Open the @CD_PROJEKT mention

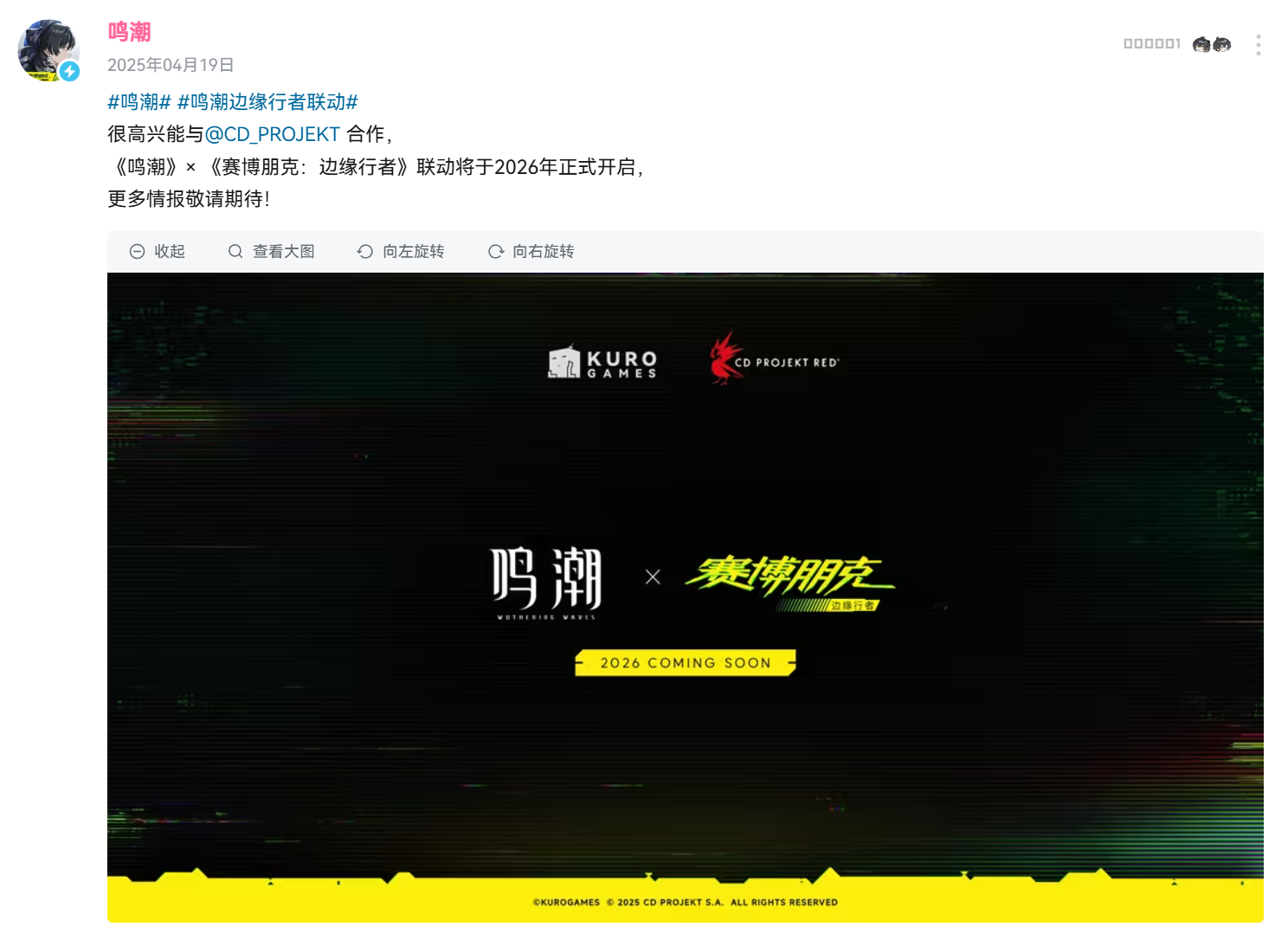point(272,134)
